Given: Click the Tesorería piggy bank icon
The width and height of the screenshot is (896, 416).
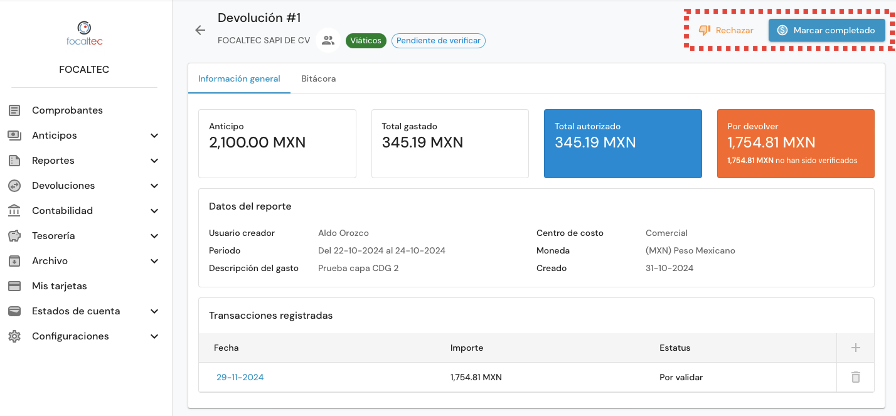Looking at the screenshot, I should point(15,235).
